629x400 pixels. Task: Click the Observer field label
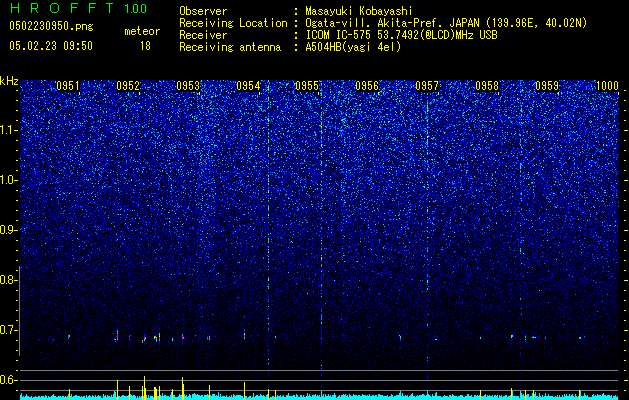[x=203, y=11]
